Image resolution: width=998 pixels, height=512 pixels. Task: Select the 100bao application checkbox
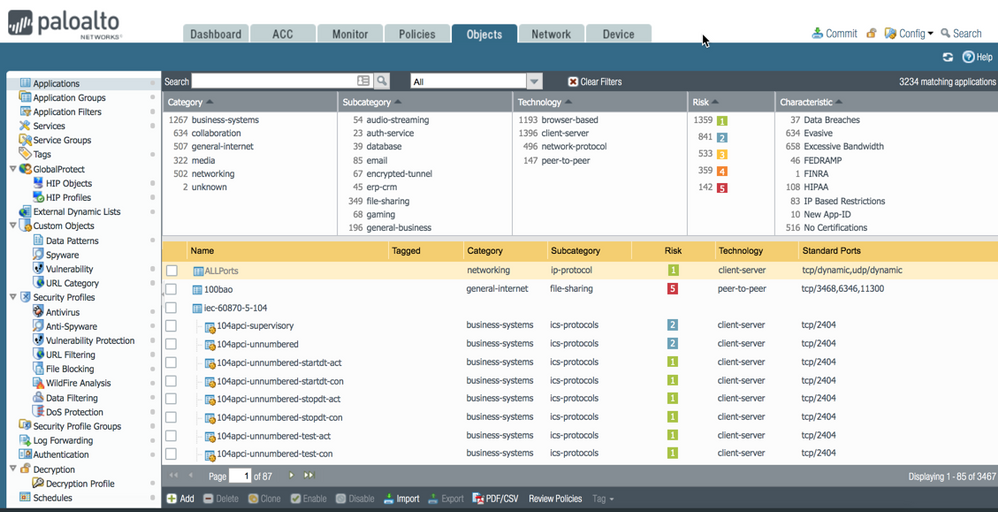(172, 289)
